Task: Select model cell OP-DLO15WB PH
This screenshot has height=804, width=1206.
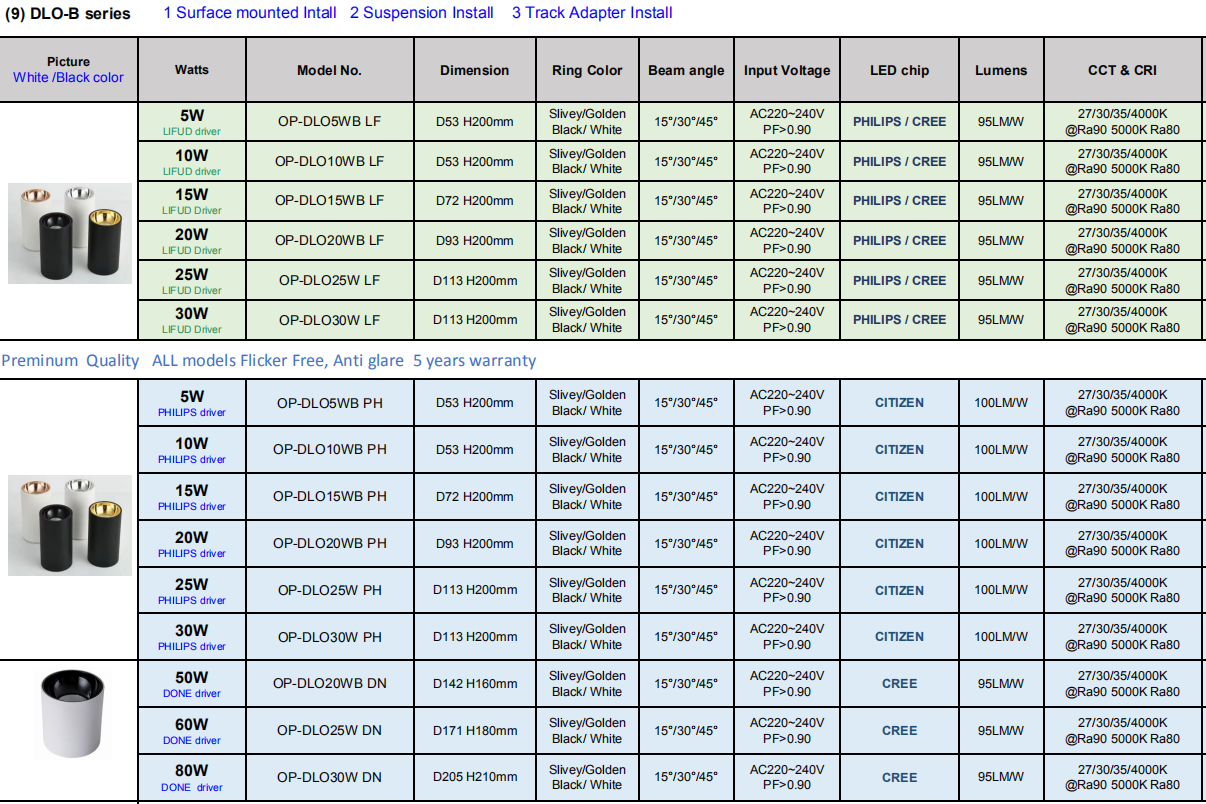Action: pos(330,497)
